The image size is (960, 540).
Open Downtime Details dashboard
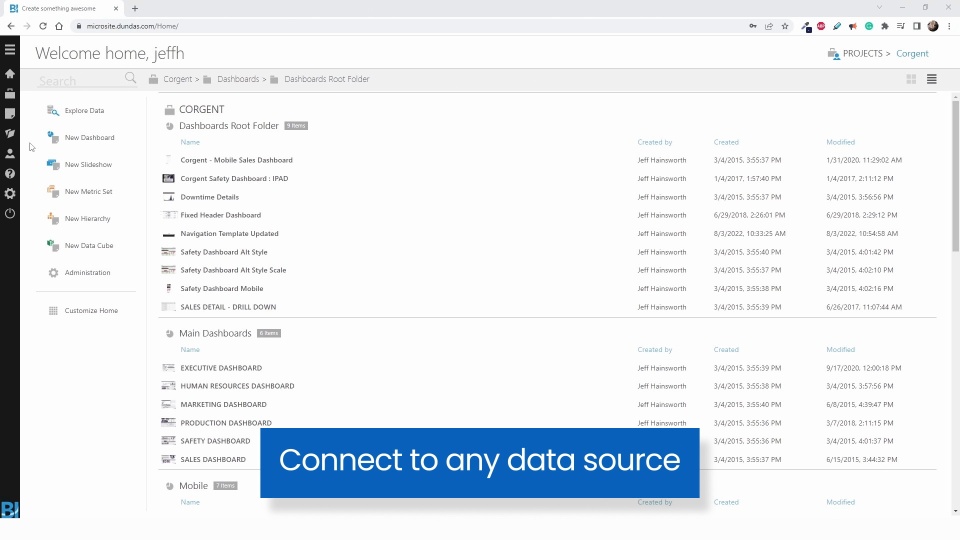point(209,197)
